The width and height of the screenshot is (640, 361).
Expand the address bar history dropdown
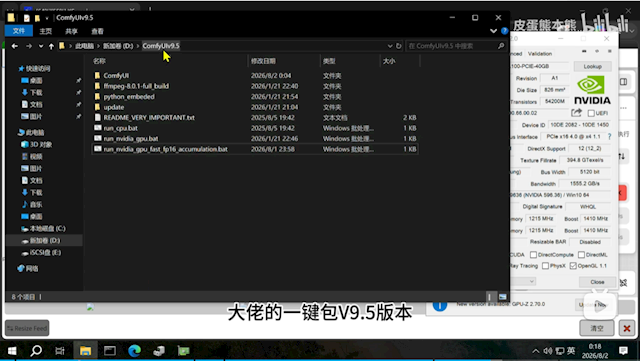(x=390, y=46)
